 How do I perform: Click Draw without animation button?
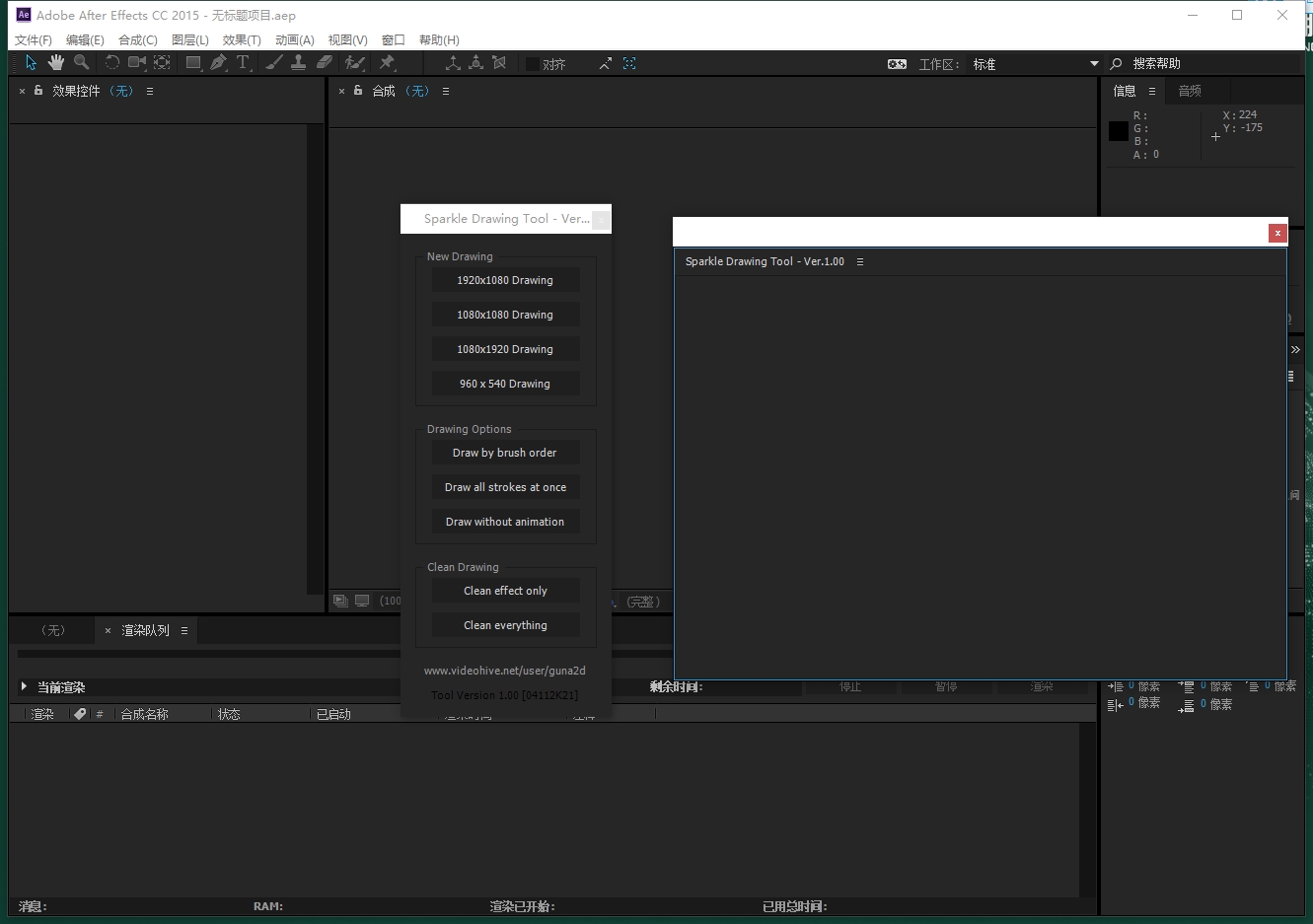[x=505, y=522]
